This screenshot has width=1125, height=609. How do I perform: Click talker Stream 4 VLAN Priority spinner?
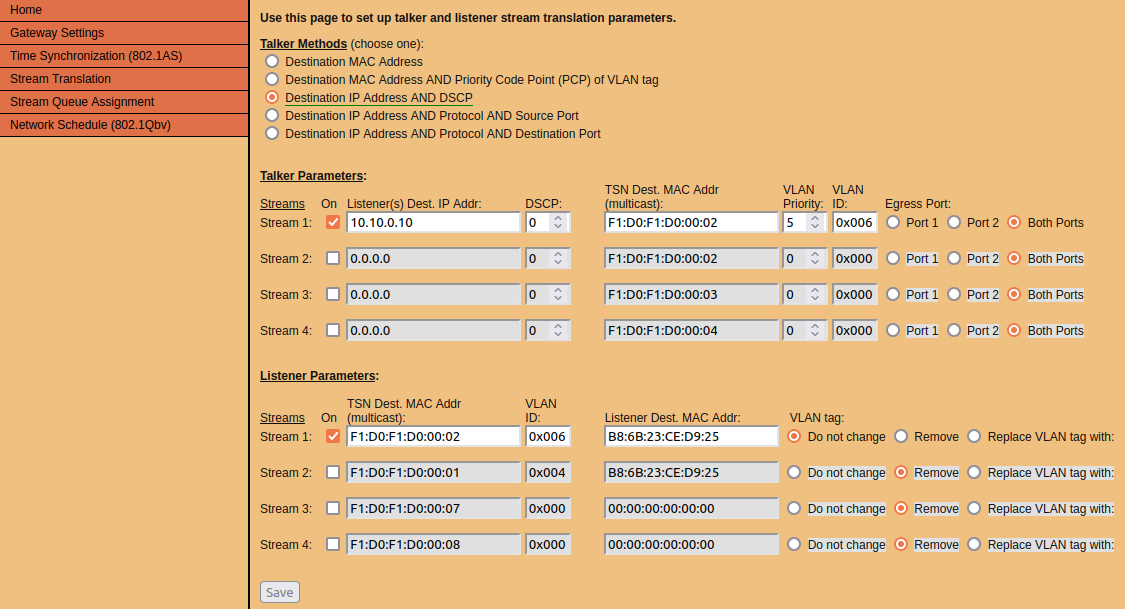[x=815, y=330]
